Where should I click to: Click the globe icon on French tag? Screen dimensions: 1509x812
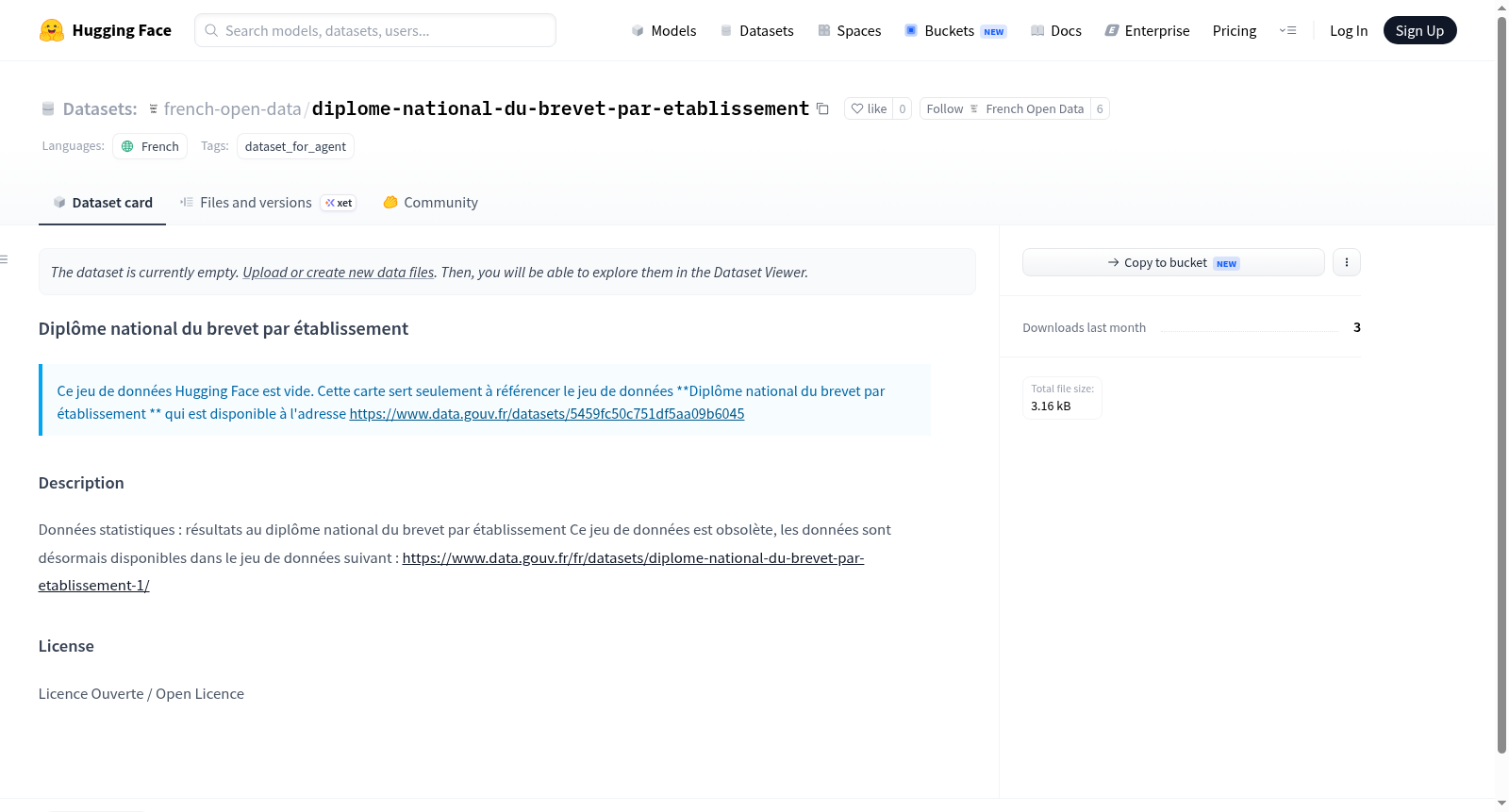[x=127, y=146]
